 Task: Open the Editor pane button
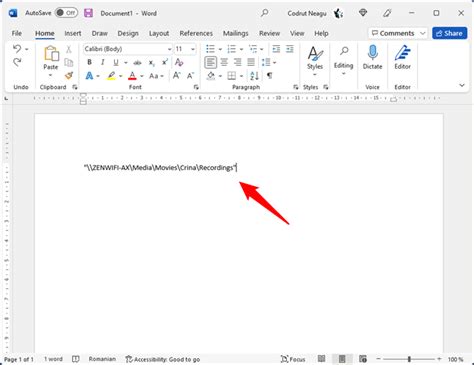402,57
